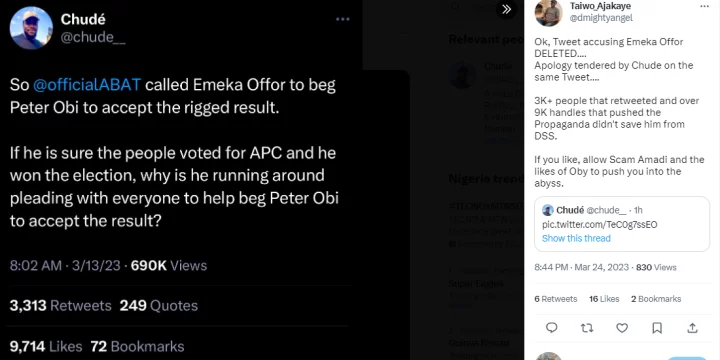Viewport: 720px width, 360px height.
Task: Open 16 Likes on Taiwo's tweet
Action: [604, 299]
